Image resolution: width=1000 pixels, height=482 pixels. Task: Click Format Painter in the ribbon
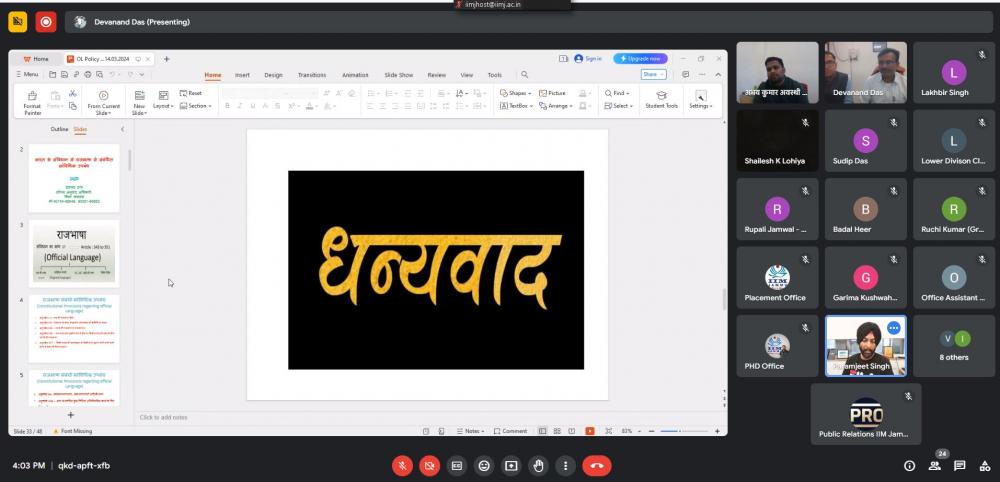(x=32, y=100)
